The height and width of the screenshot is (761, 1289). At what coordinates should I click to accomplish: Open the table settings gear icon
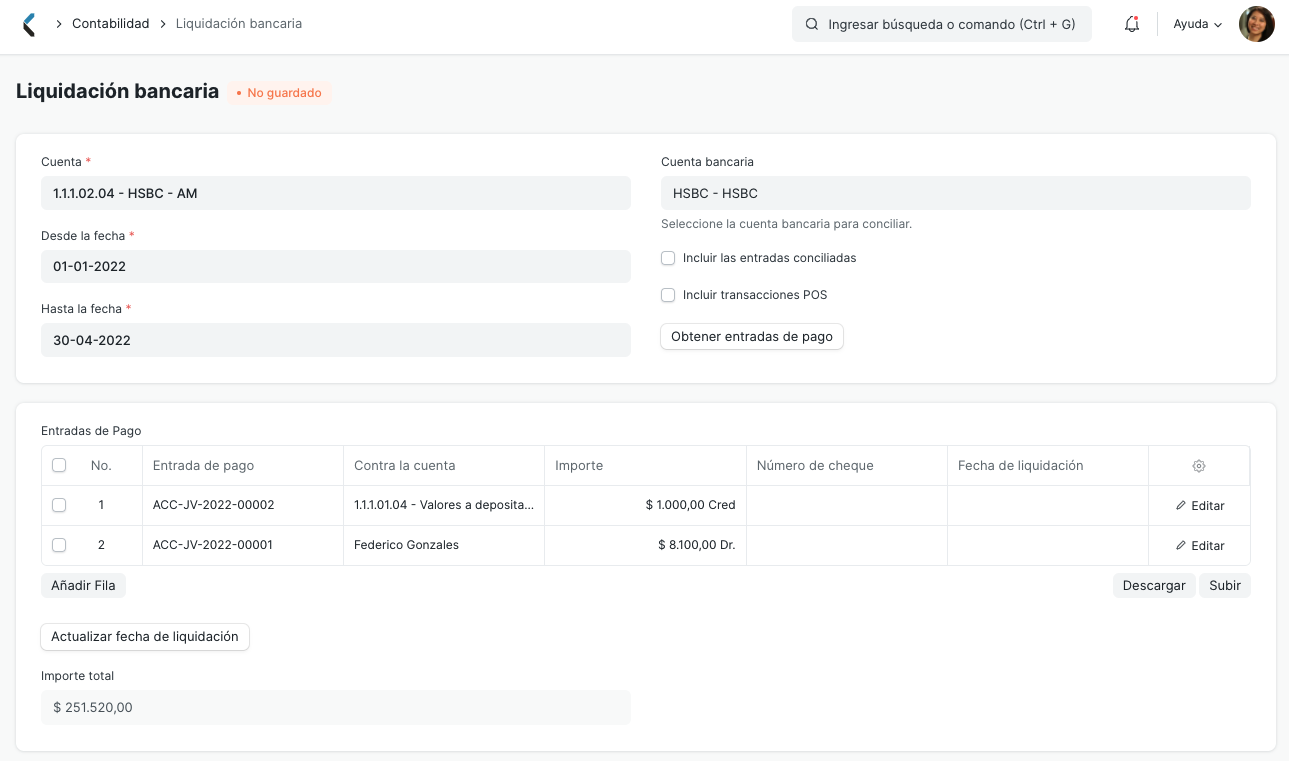pos(1199,466)
